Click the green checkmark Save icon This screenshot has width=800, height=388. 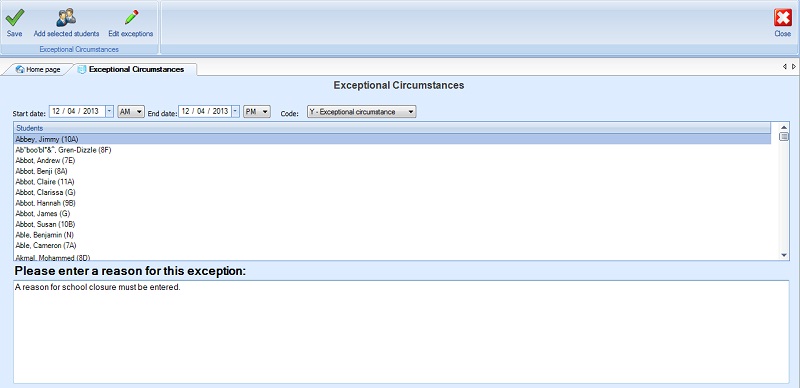14,17
